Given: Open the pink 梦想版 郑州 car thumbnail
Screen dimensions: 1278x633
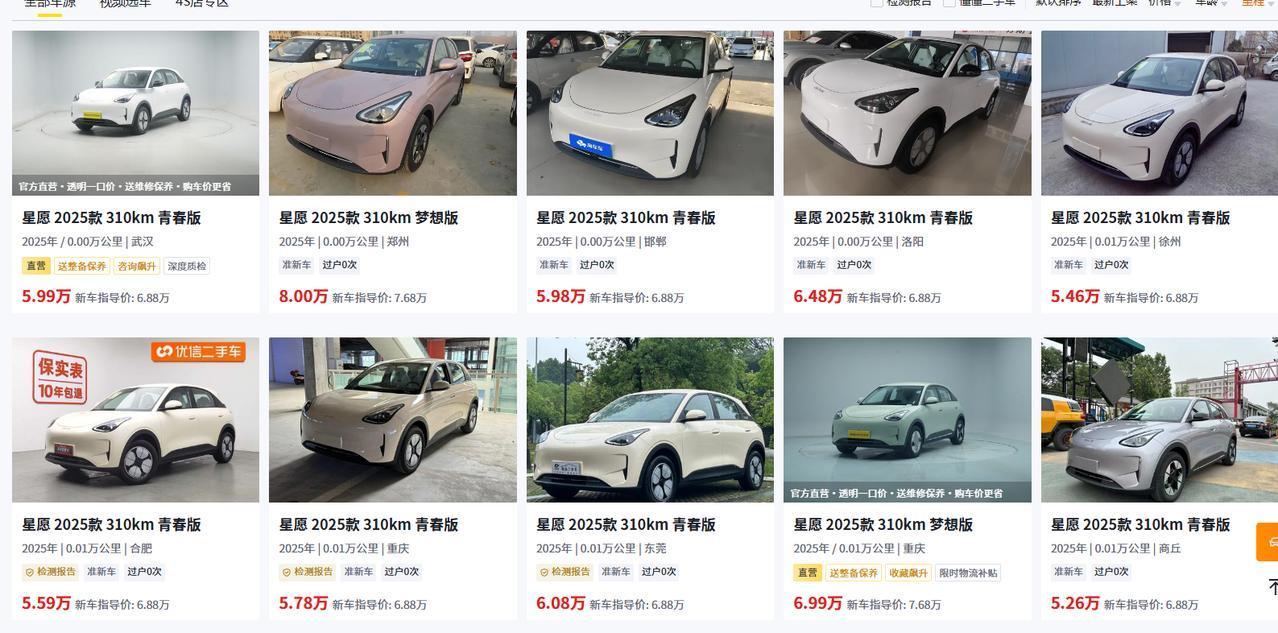Looking at the screenshot, I should pyautogui.click(x=393, y=113).
